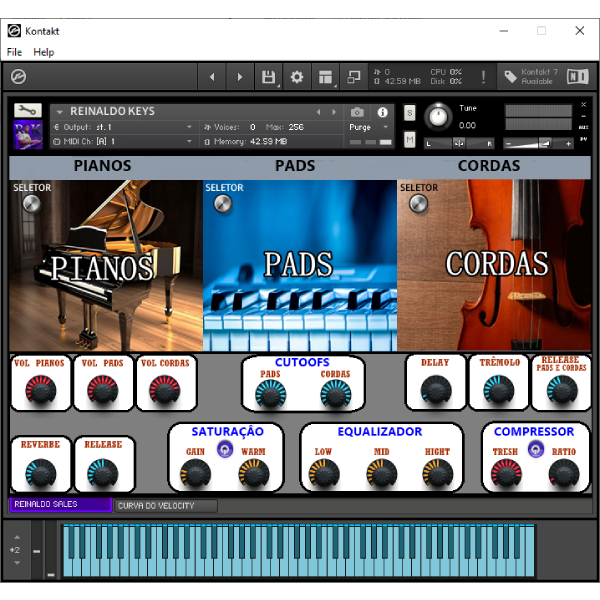The width and height of the screenshot is (600, 600).
Task: Click the RELEASE PADS E CORDAS knob
Action: pos(562,390)
